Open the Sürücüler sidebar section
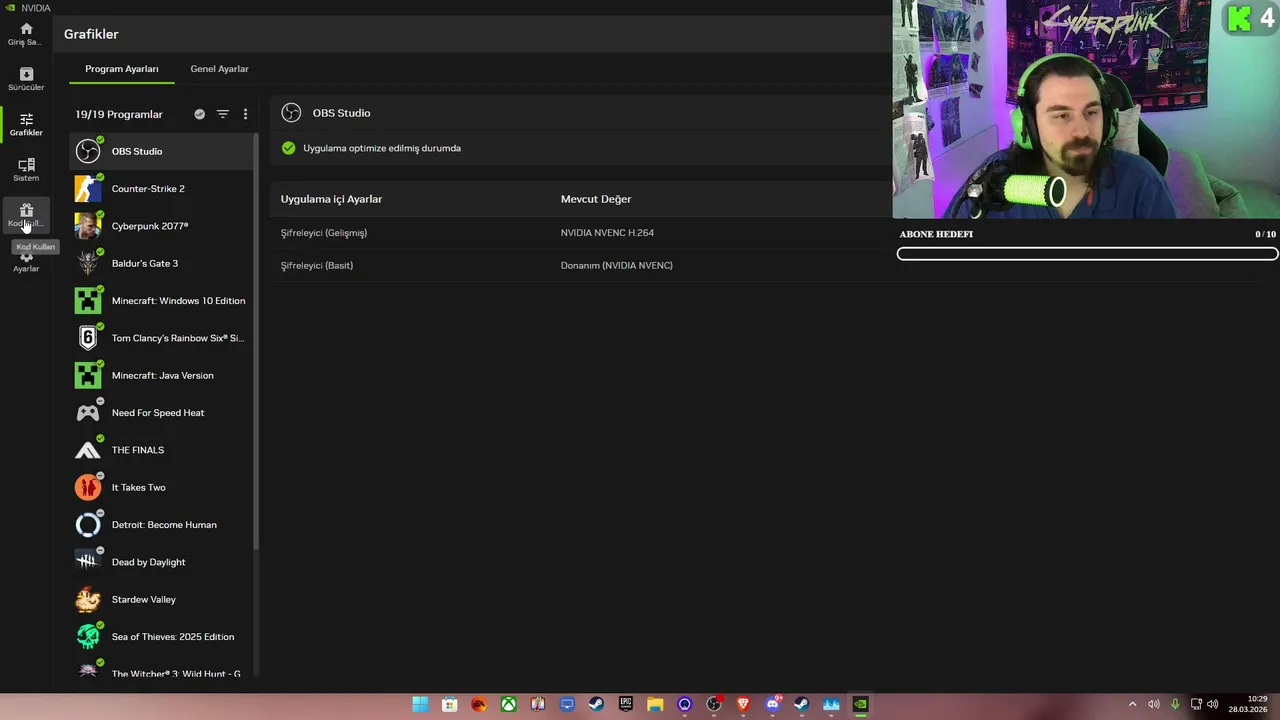This screenshot has width=1280, height=720. coord(26,79)
